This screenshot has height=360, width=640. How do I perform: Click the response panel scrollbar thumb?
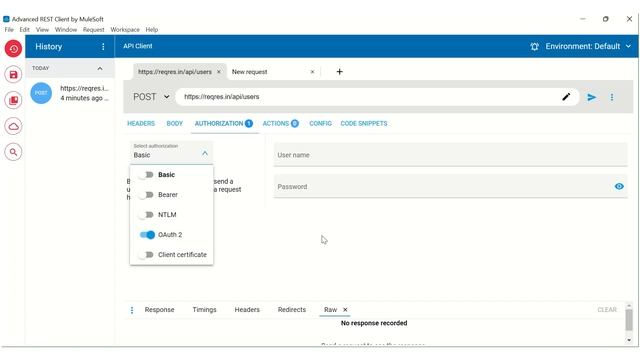629,319
